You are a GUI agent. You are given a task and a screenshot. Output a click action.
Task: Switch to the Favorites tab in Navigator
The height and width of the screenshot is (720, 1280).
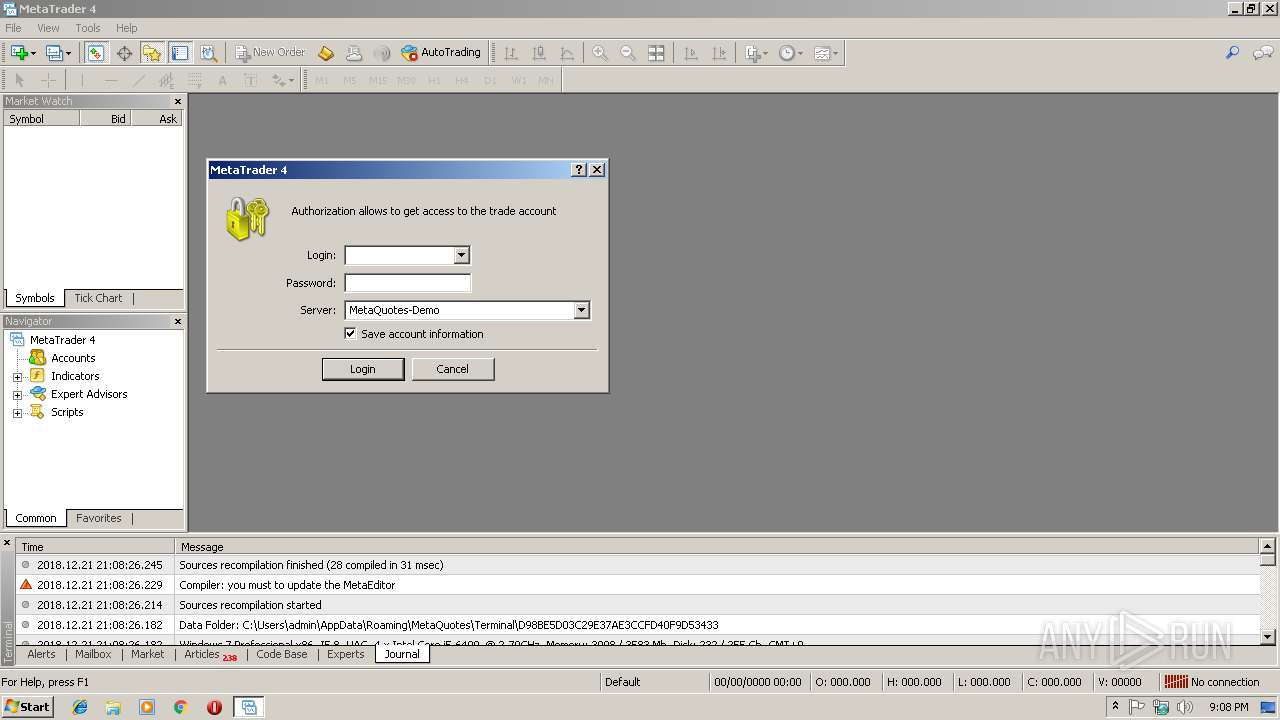[99, 518]
